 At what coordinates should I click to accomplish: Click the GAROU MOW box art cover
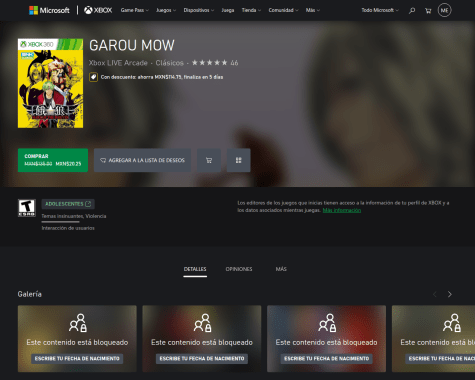pyautogui.click(x=50, y=83)
